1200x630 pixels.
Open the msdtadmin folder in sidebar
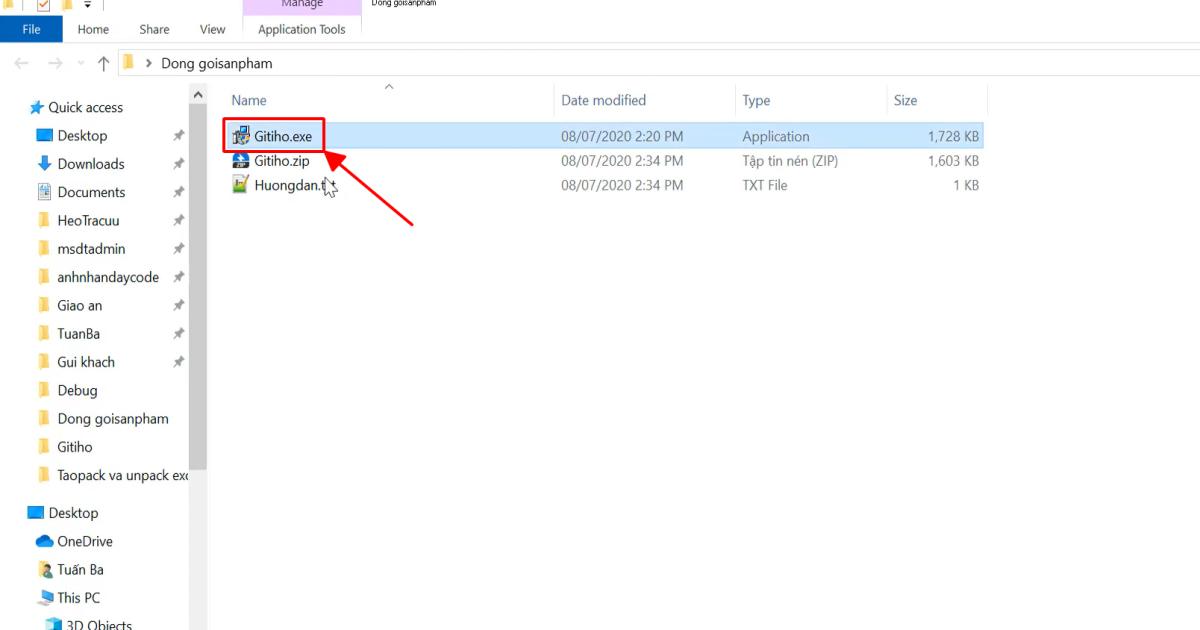coord(91,249)
